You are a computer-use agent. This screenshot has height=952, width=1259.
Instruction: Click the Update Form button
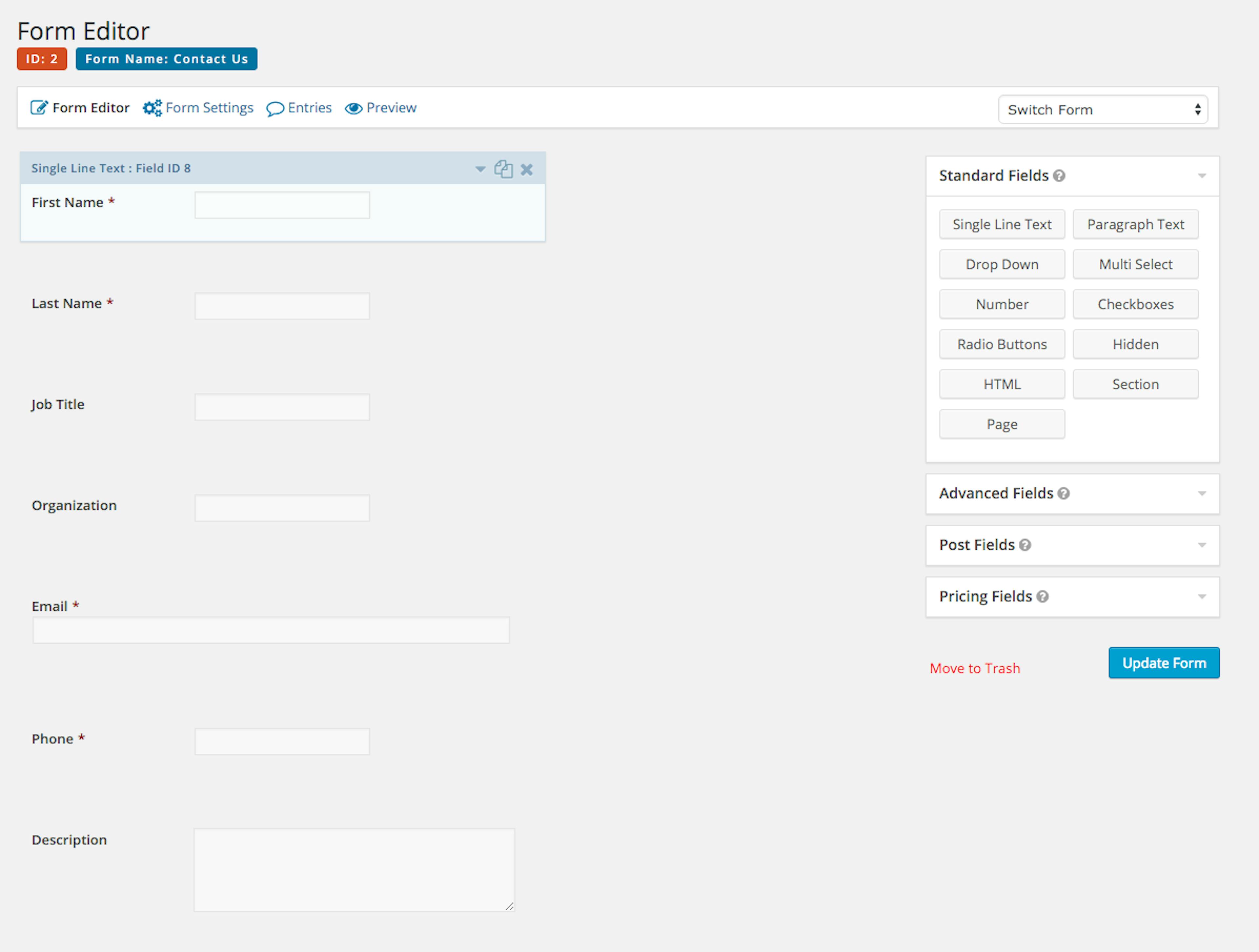click(x=1164, y=663)
